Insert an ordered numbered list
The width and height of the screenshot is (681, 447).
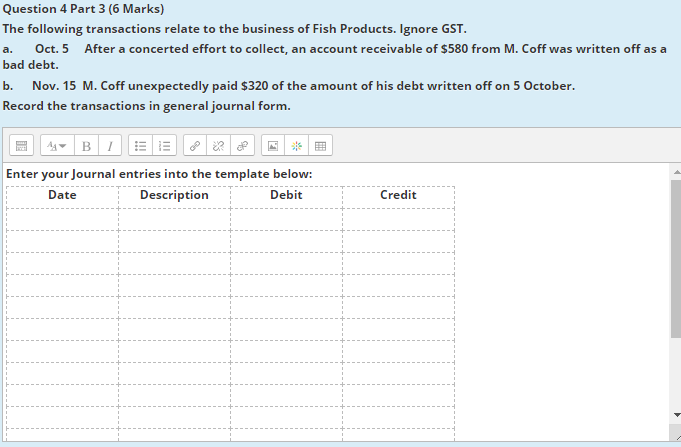tap(164, 146)
